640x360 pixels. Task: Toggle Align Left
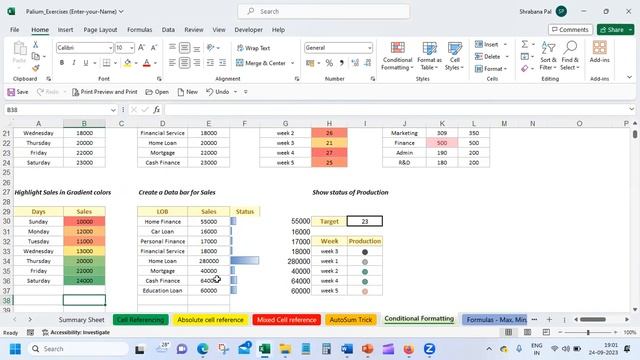pyautogui.click(x=172, y=63)
